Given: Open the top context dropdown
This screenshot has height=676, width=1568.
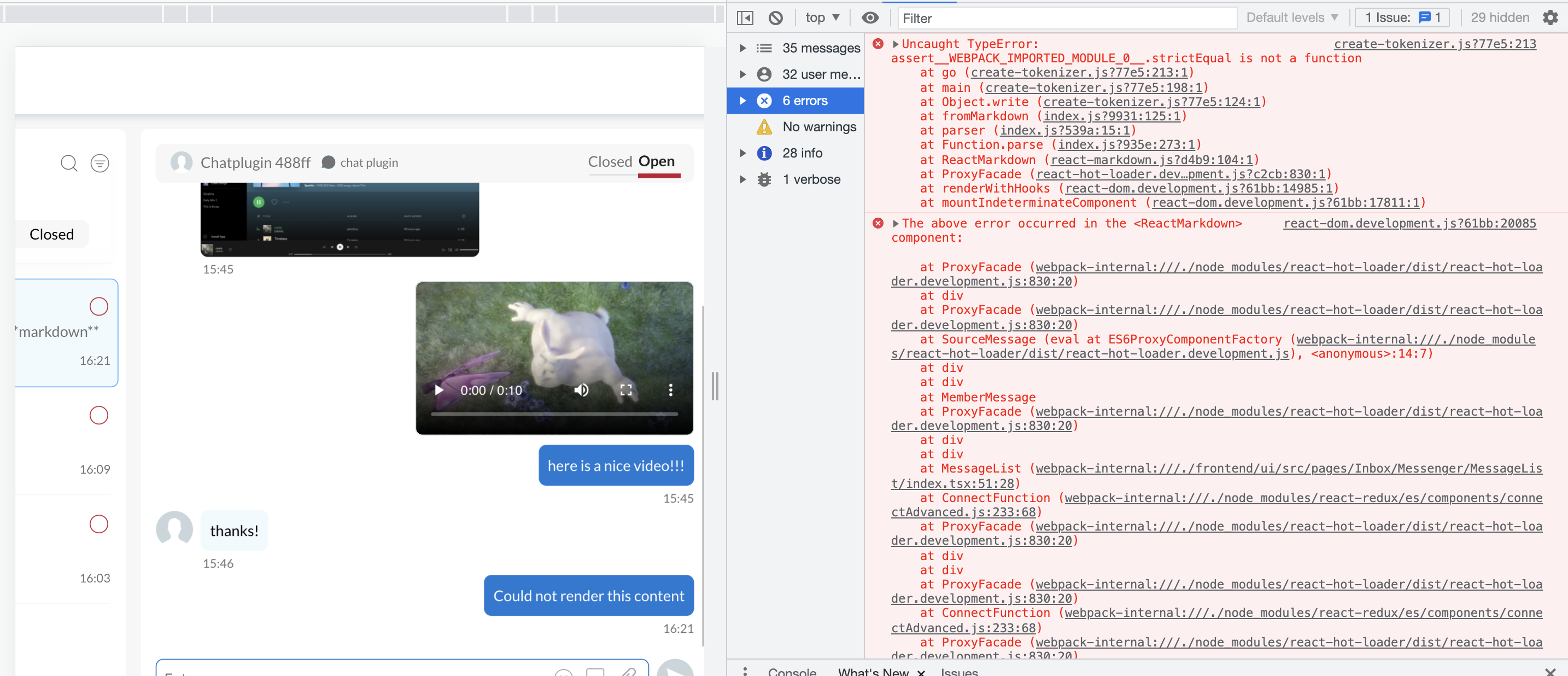Looking at the screenshot, I should [822, 18].
